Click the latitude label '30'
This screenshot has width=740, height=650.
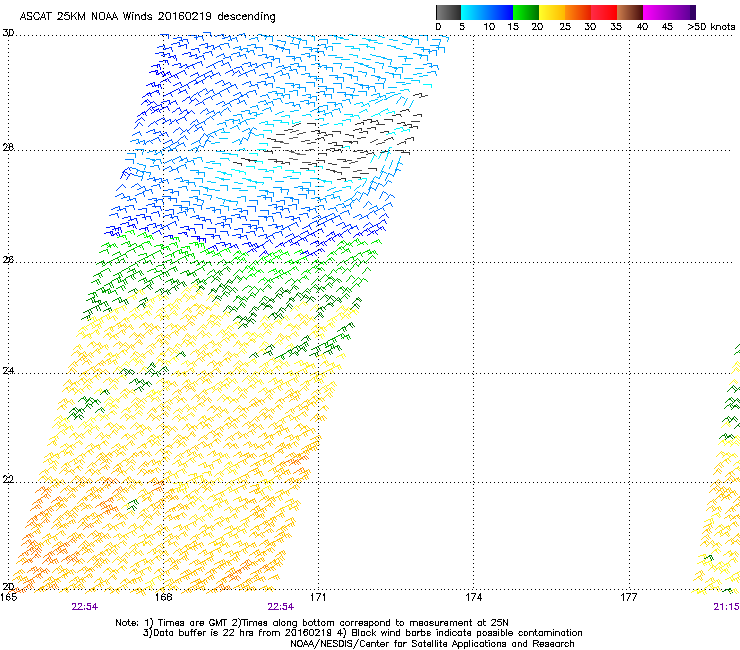pos(8,33)
